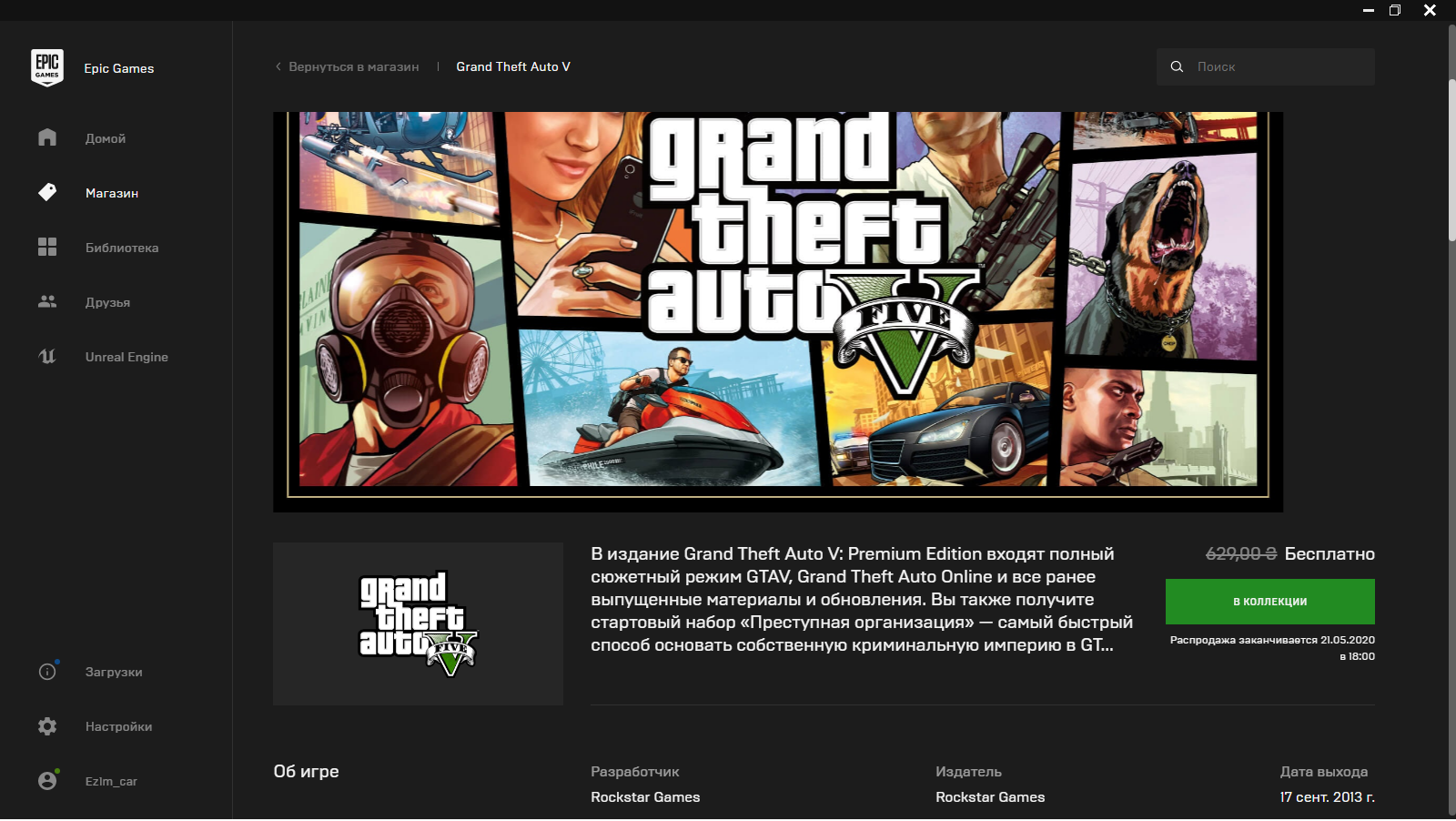1456x821 pixels.
Task: Click the Ezlm_car profile avatar icon
Action: (x=47, y=781)
